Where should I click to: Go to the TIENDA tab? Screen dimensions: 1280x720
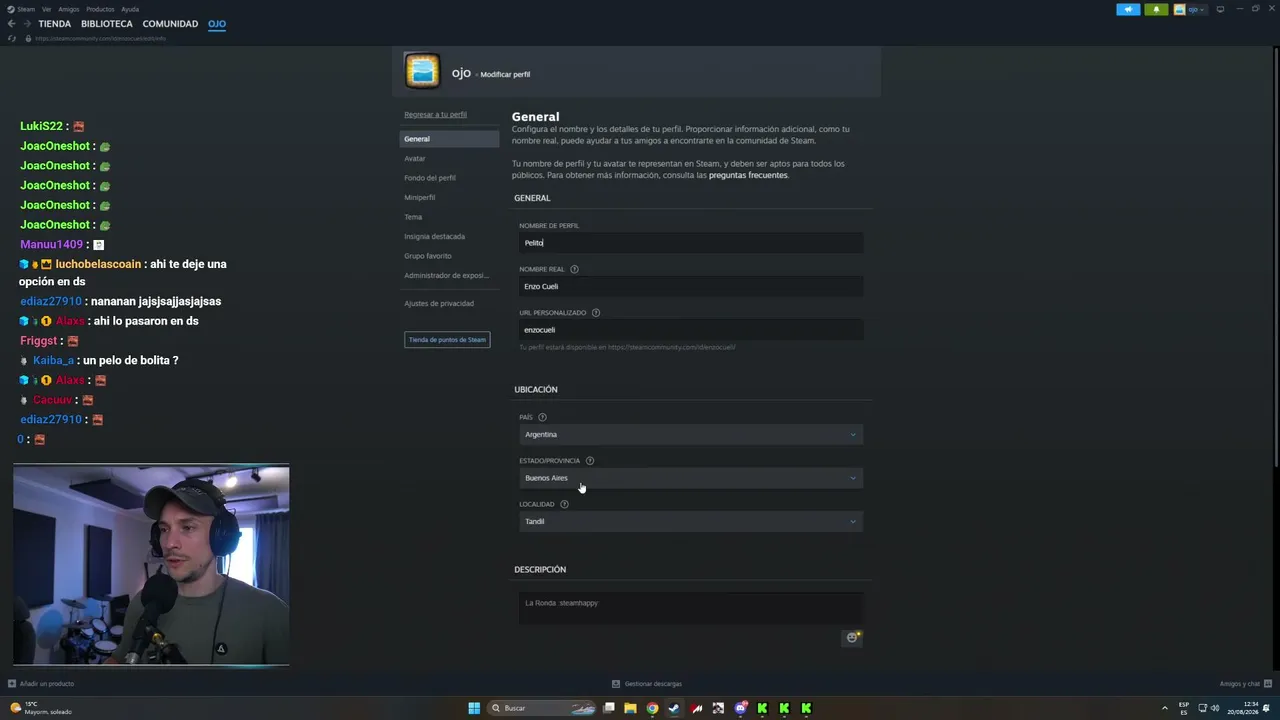[55, 24]
